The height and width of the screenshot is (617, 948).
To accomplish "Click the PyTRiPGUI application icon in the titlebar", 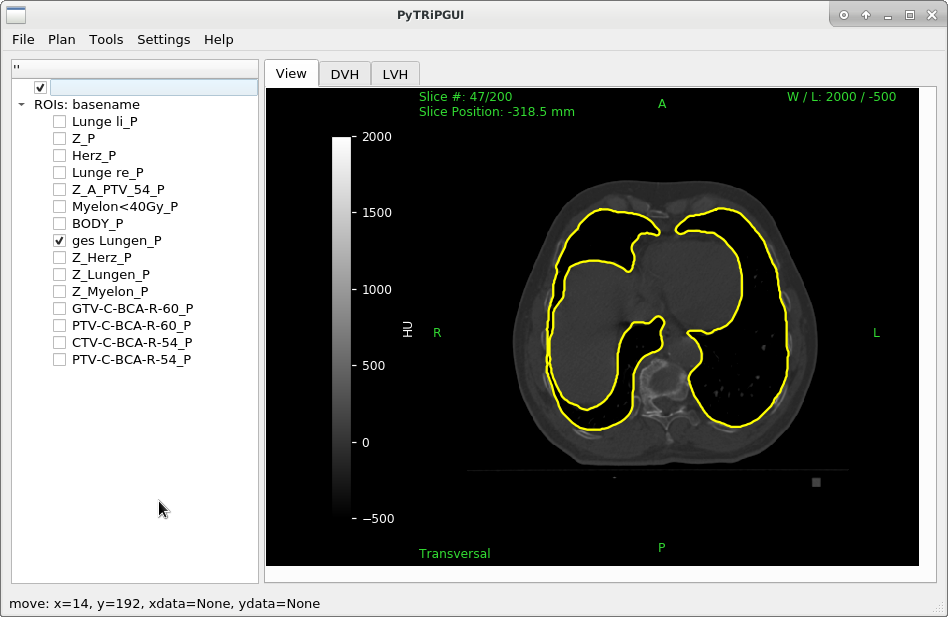I will point(16,14).
